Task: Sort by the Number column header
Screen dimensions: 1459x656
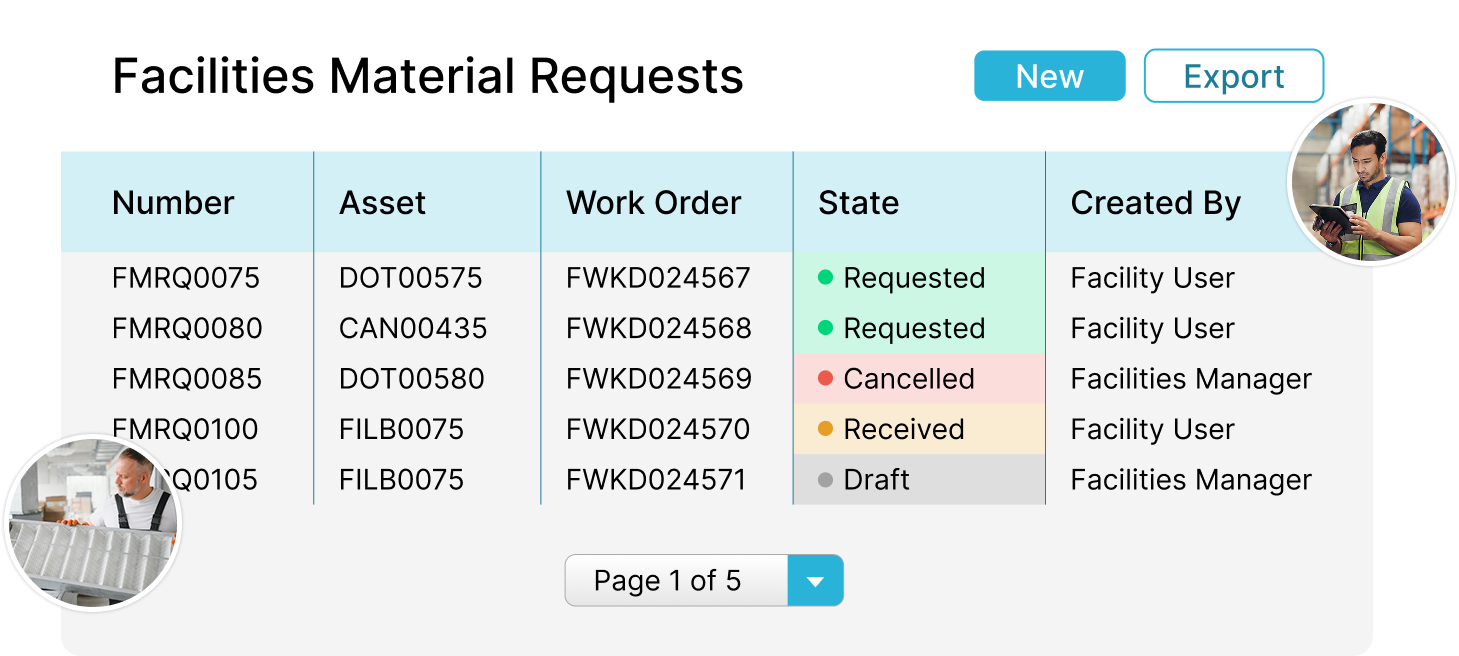Action: (173, 203)
